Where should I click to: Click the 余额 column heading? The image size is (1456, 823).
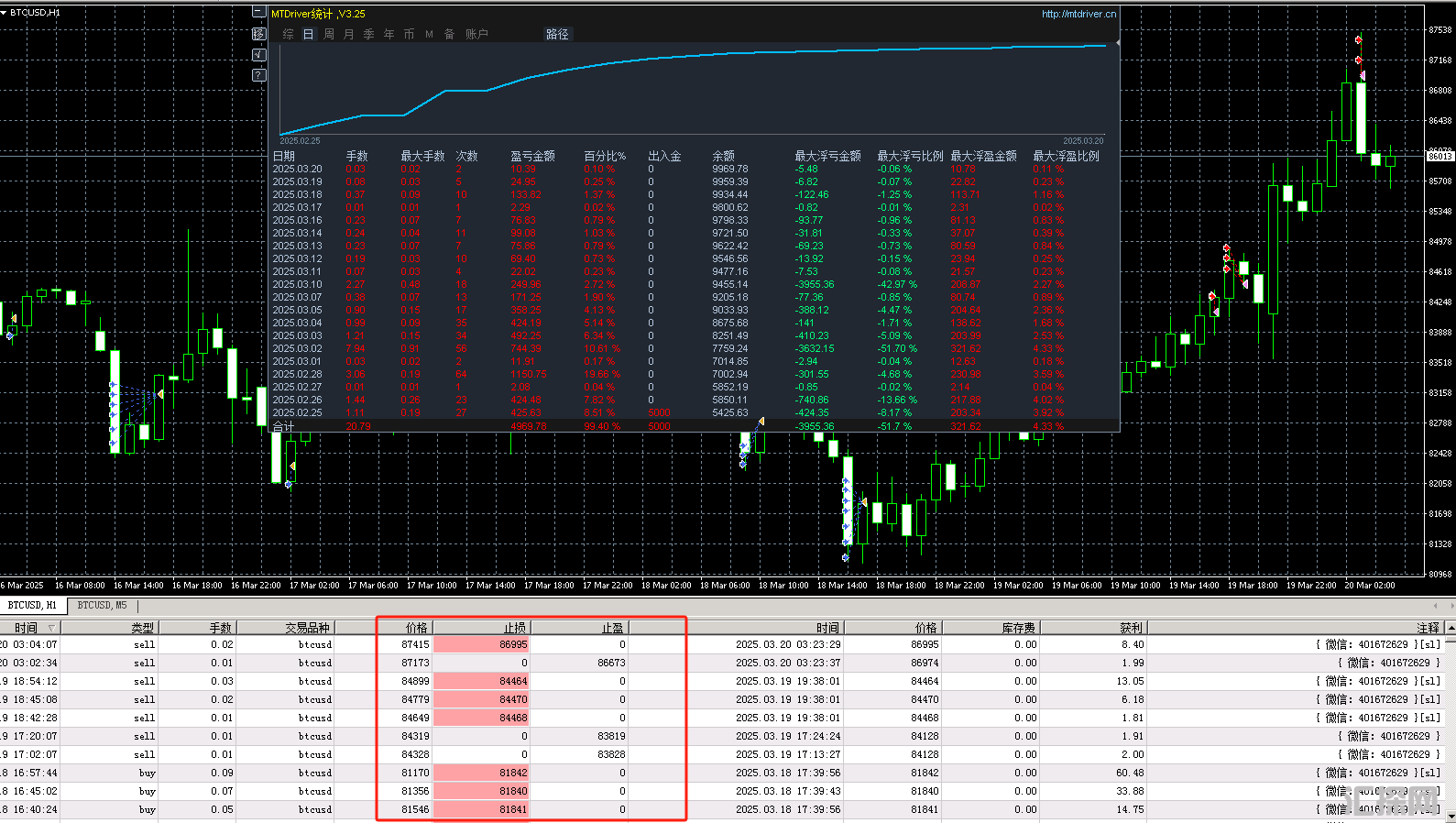[723, 156]
